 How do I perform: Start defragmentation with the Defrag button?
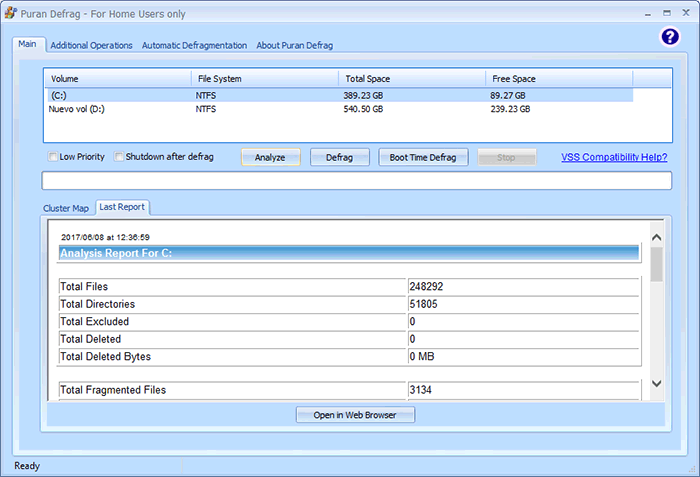coord(340,157)
